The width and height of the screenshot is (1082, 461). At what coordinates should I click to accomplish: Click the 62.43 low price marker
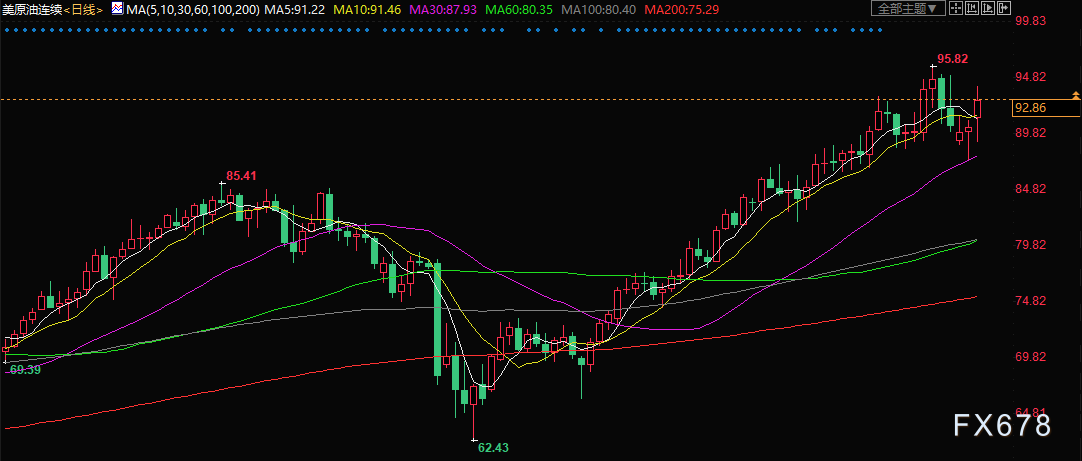(493, 447)
